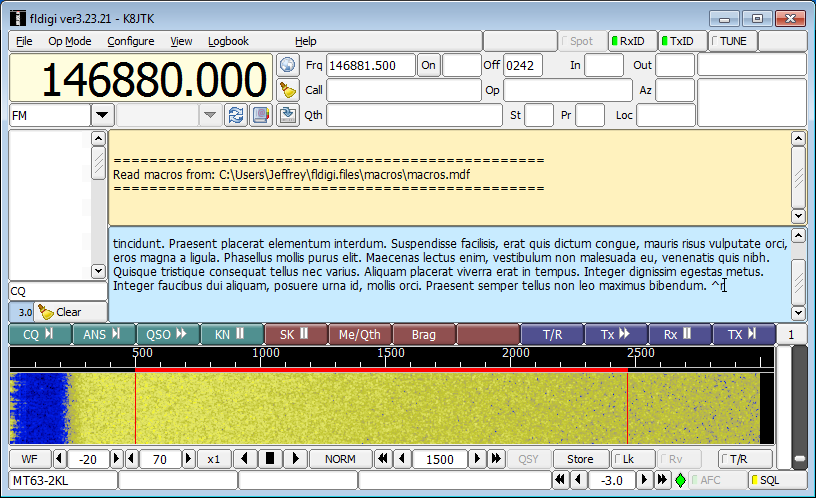Click the Clear broom button under CQ field

pyautogui.click(x=70, y=312)
